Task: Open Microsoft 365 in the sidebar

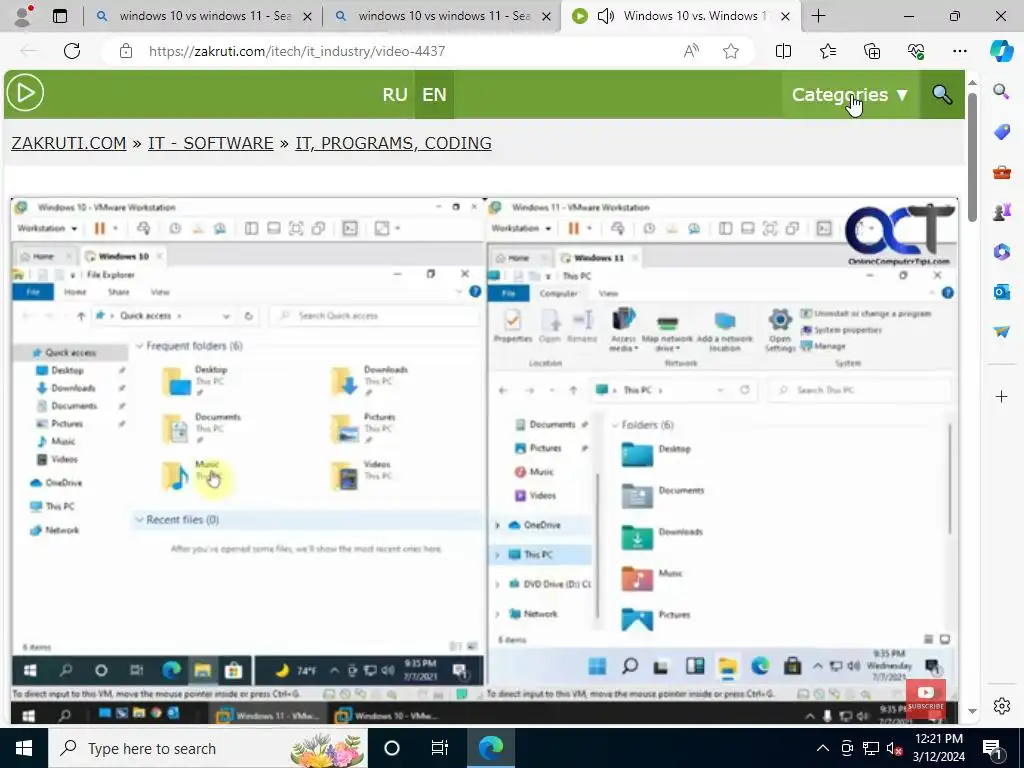Action: click(x=1001, y=251)
